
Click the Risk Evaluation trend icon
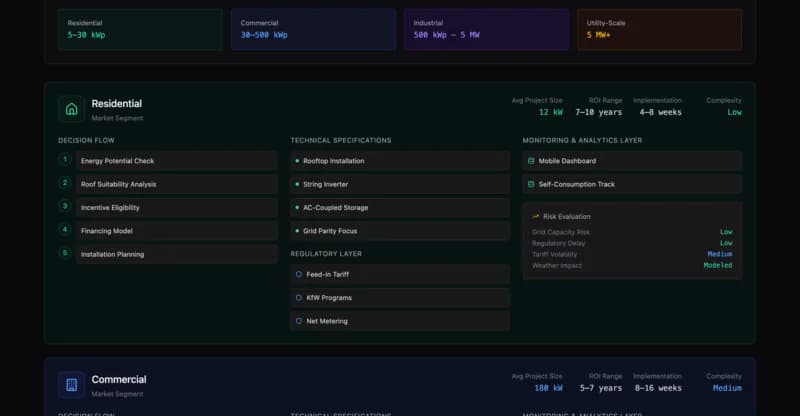(x=534, y=216)
